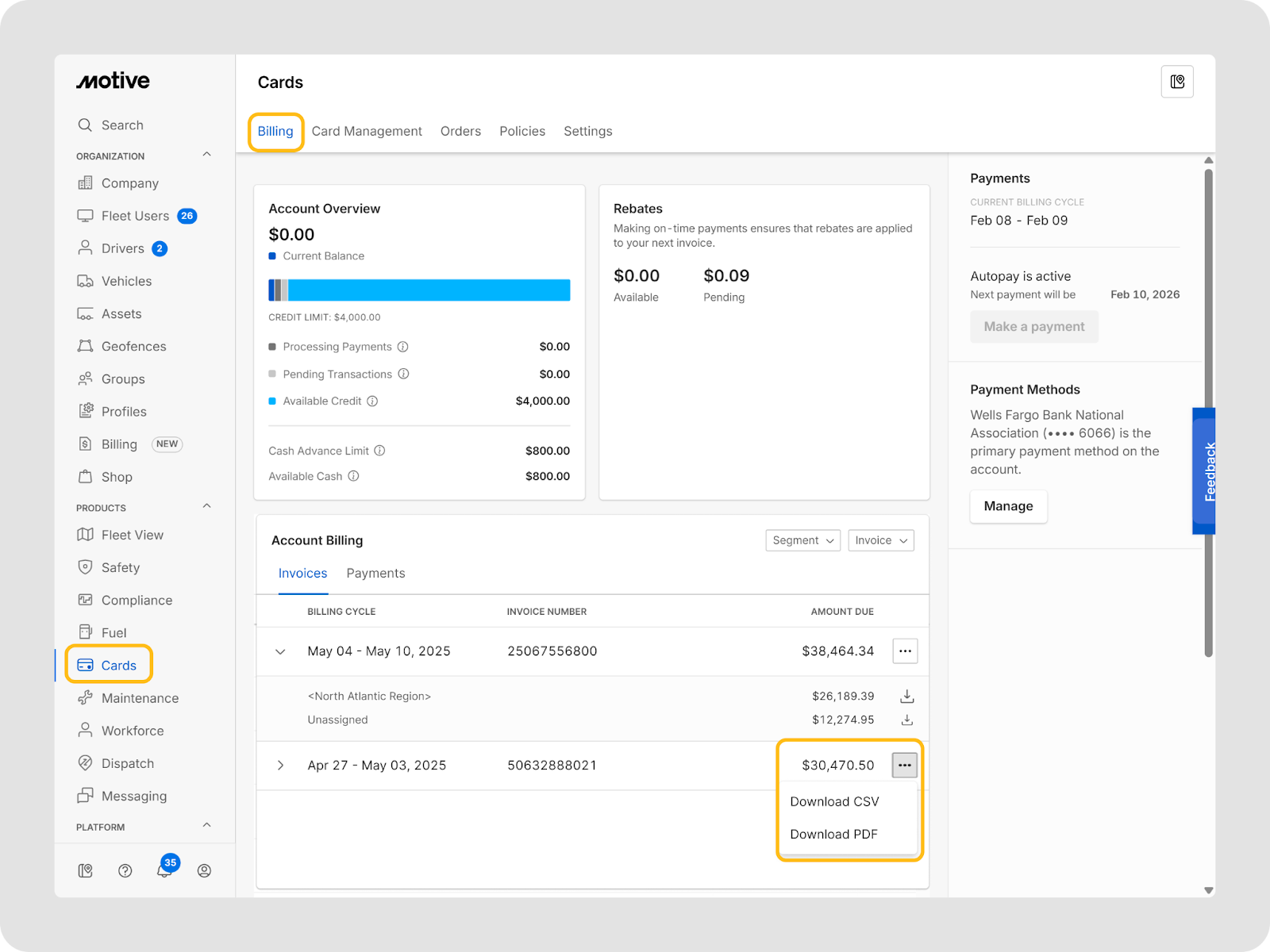Image resolution: width=1270 pixels, height=952 pixels.
Task: Click the help question mark icon
Action: pyautogui.click(x=125, y=870)
